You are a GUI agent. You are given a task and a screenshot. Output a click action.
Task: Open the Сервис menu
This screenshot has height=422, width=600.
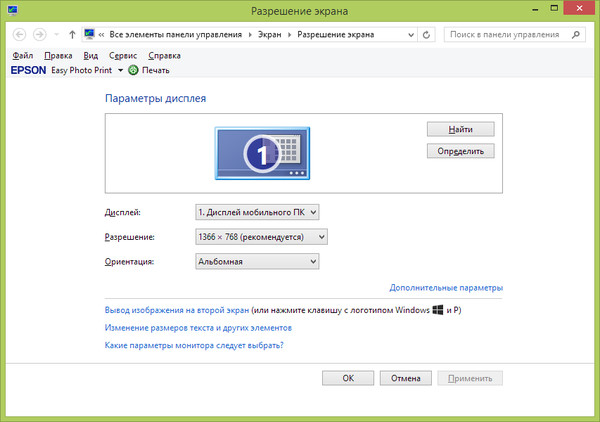(x=123, y=56)
